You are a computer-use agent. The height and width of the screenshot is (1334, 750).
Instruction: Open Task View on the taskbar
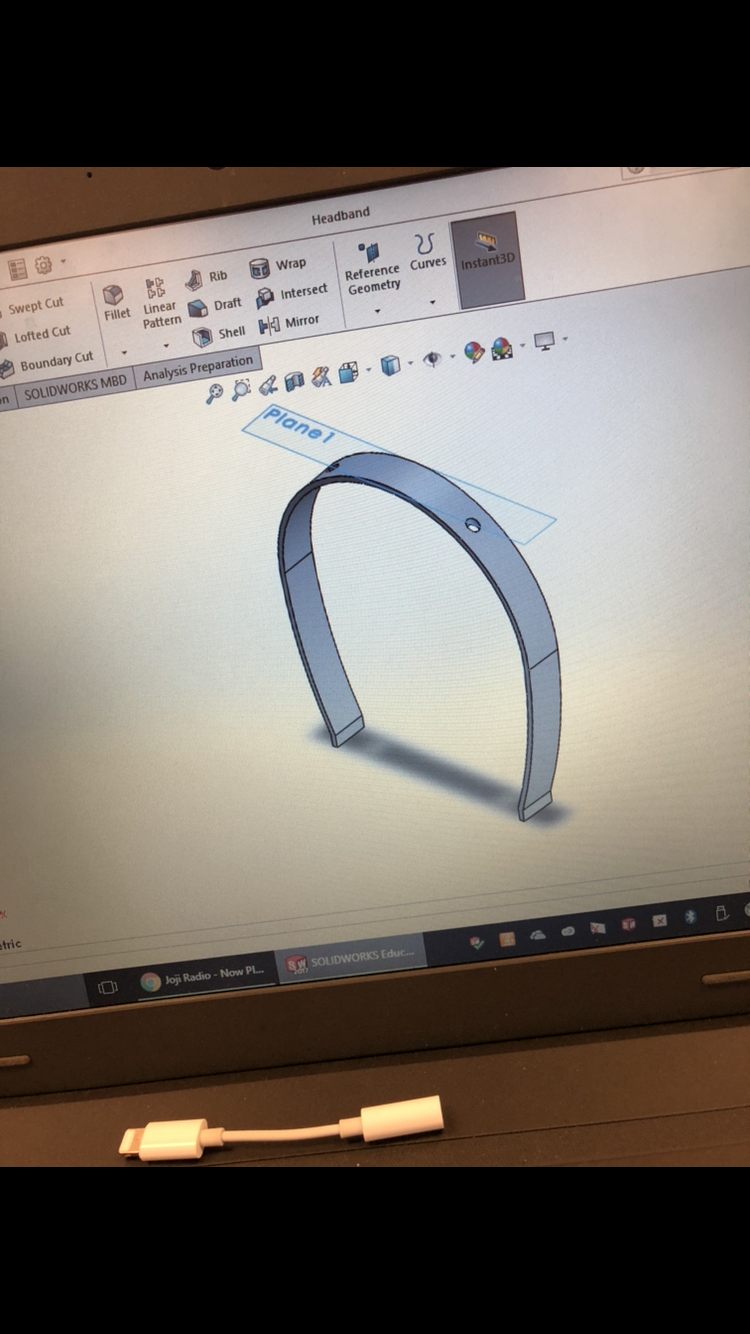[x=108, y=987]
